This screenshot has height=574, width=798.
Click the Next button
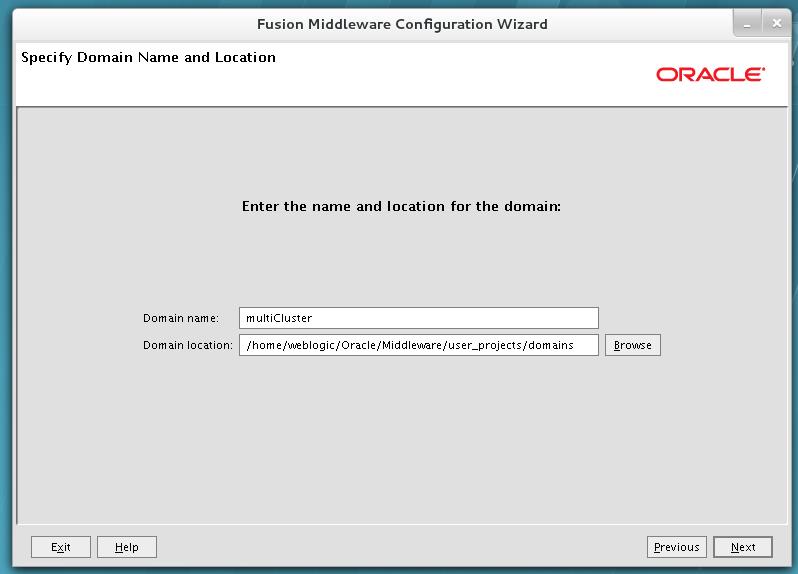[x=743, y=547]
